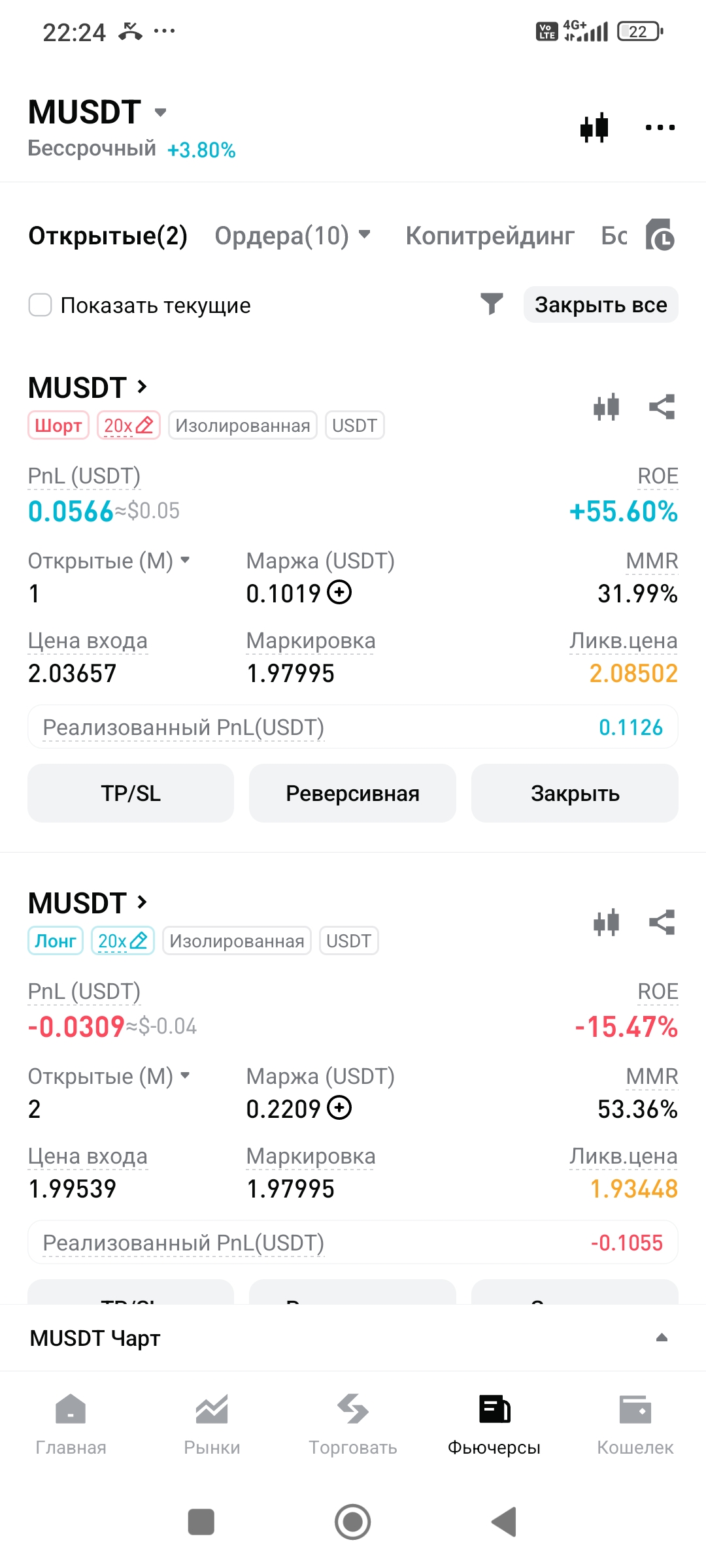Tap the Android home navigation button

coord(353,1522)
